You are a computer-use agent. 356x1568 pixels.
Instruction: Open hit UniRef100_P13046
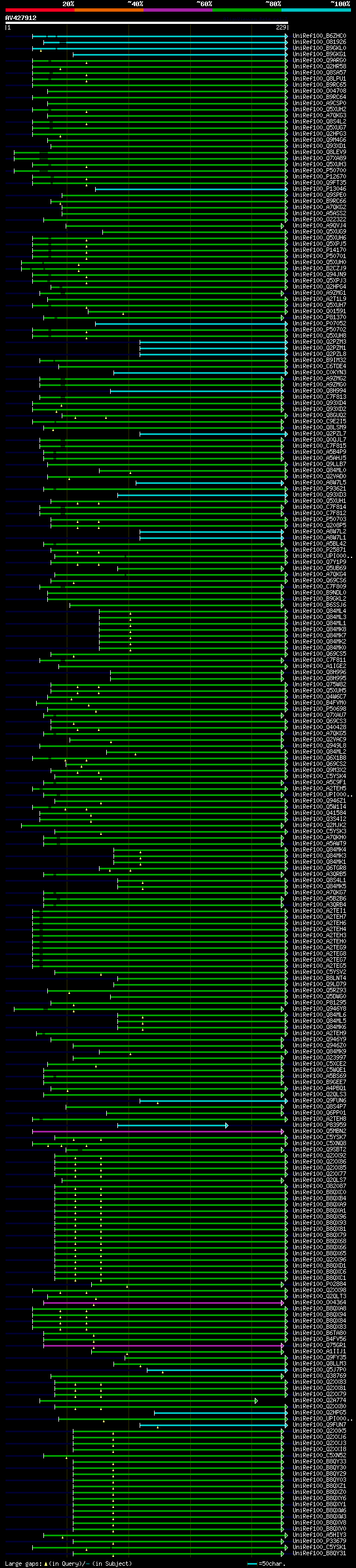[319, 189]
